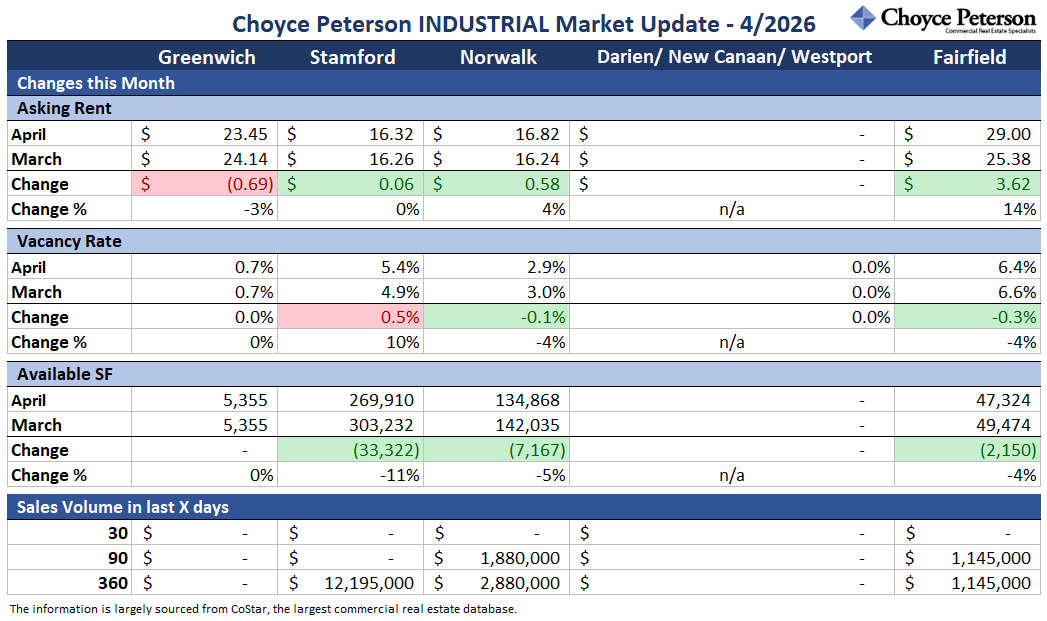Select Stamford April vacancy rate 5.4%
This screenshot has height=621, width=1047.
point(351,267)
